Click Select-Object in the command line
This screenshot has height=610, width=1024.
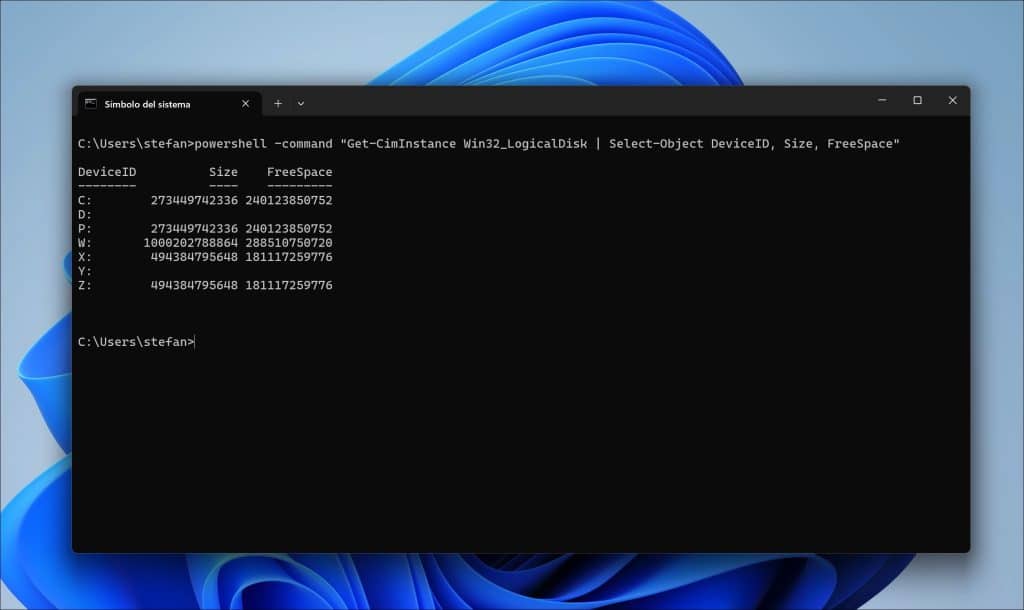click(656, 144)
